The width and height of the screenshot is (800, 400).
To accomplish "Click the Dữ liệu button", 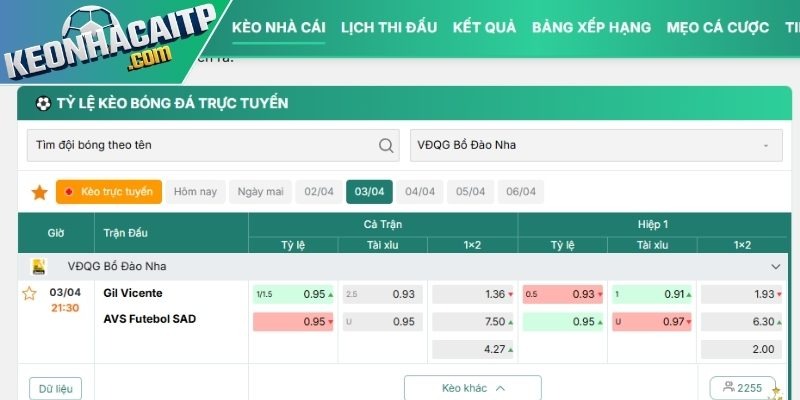I will pyautogui.click(x=56, y=388).
